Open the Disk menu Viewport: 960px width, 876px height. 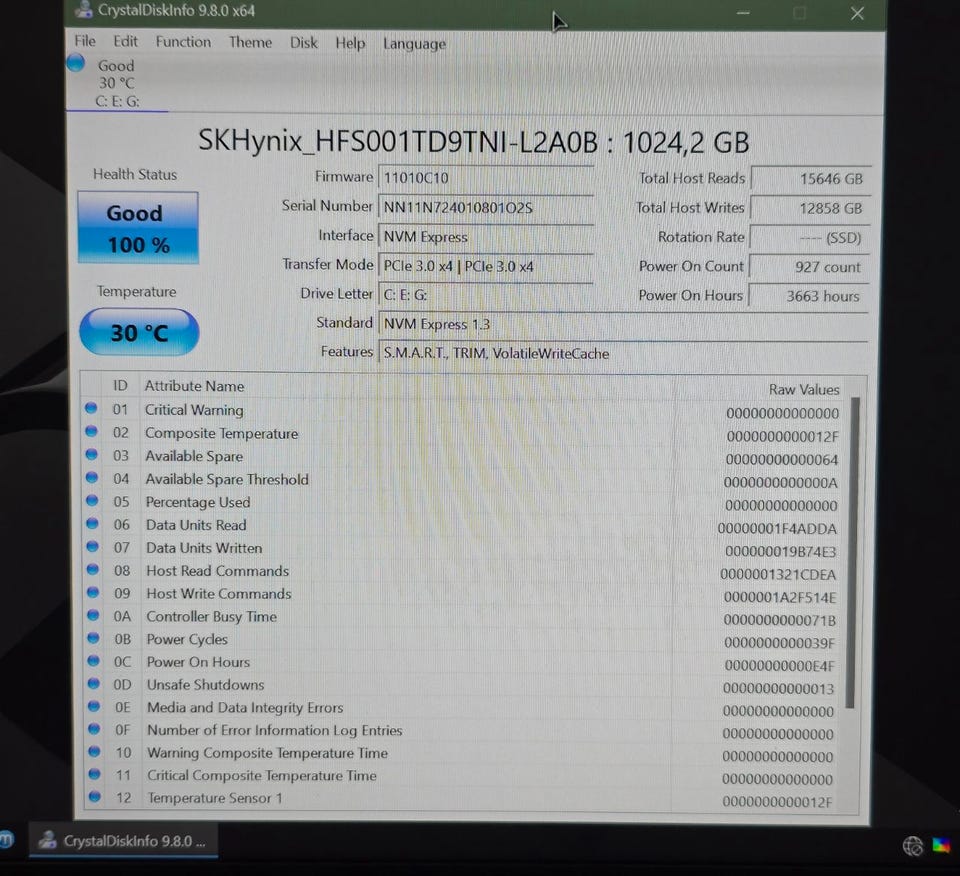tap(304, 43)
